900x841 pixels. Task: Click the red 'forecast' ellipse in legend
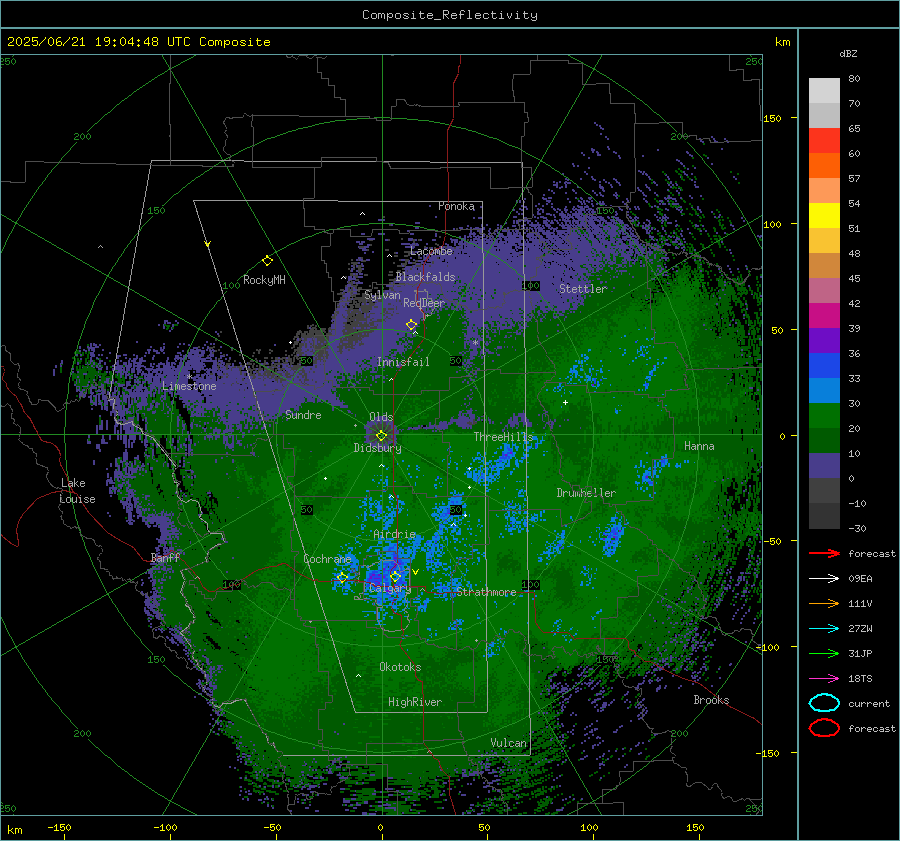point(824,728)
